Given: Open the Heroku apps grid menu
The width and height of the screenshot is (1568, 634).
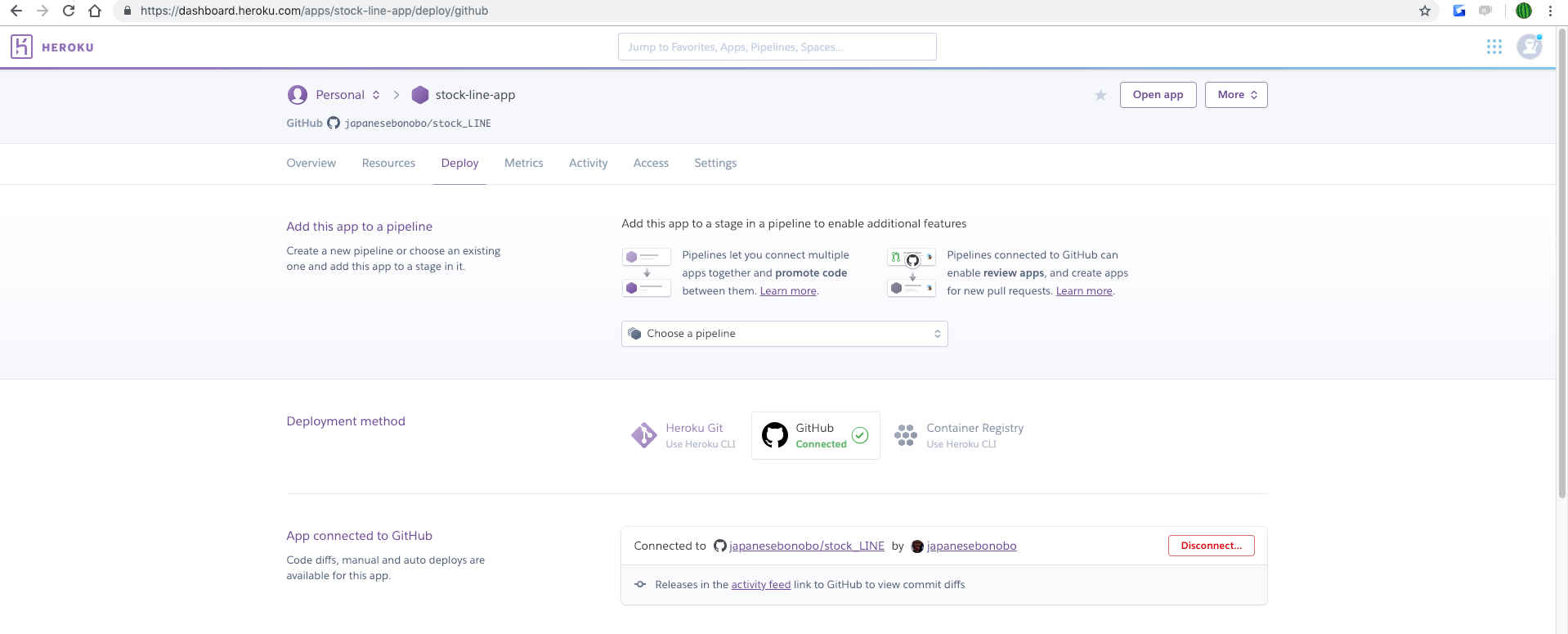Looking at the screenshot, I should click(x=1494, y=47).
